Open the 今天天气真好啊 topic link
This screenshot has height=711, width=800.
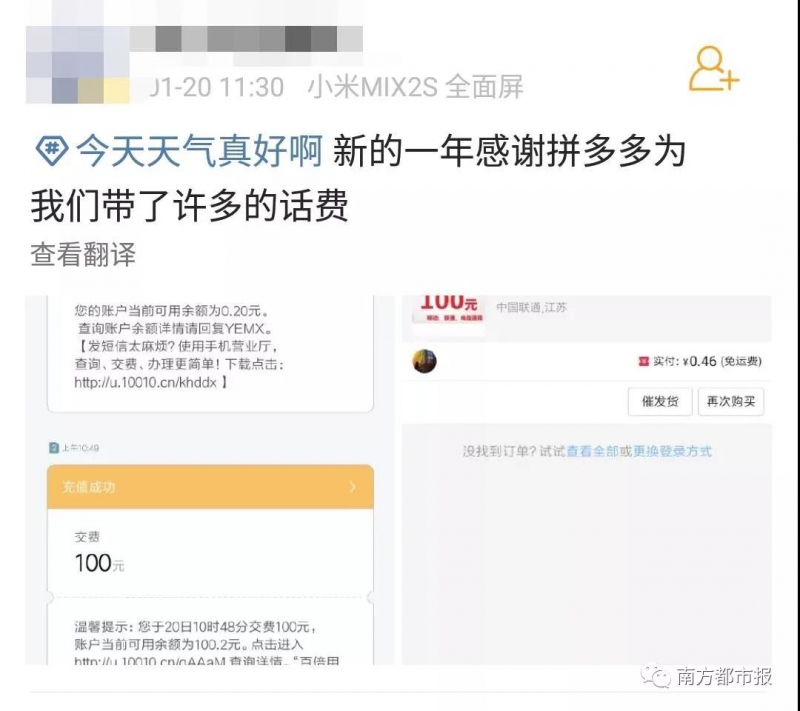[199, 151]
